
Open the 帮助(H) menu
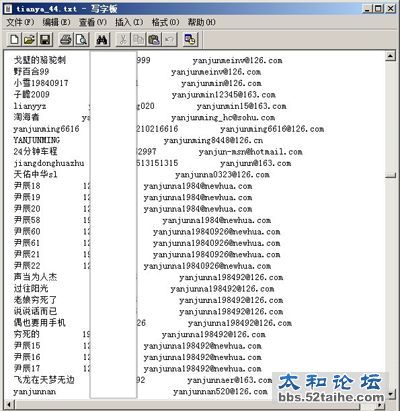click(201, 22)
